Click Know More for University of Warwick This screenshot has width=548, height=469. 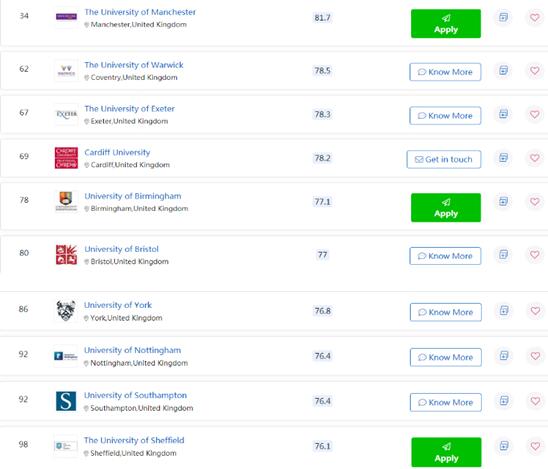coord(445,72)
